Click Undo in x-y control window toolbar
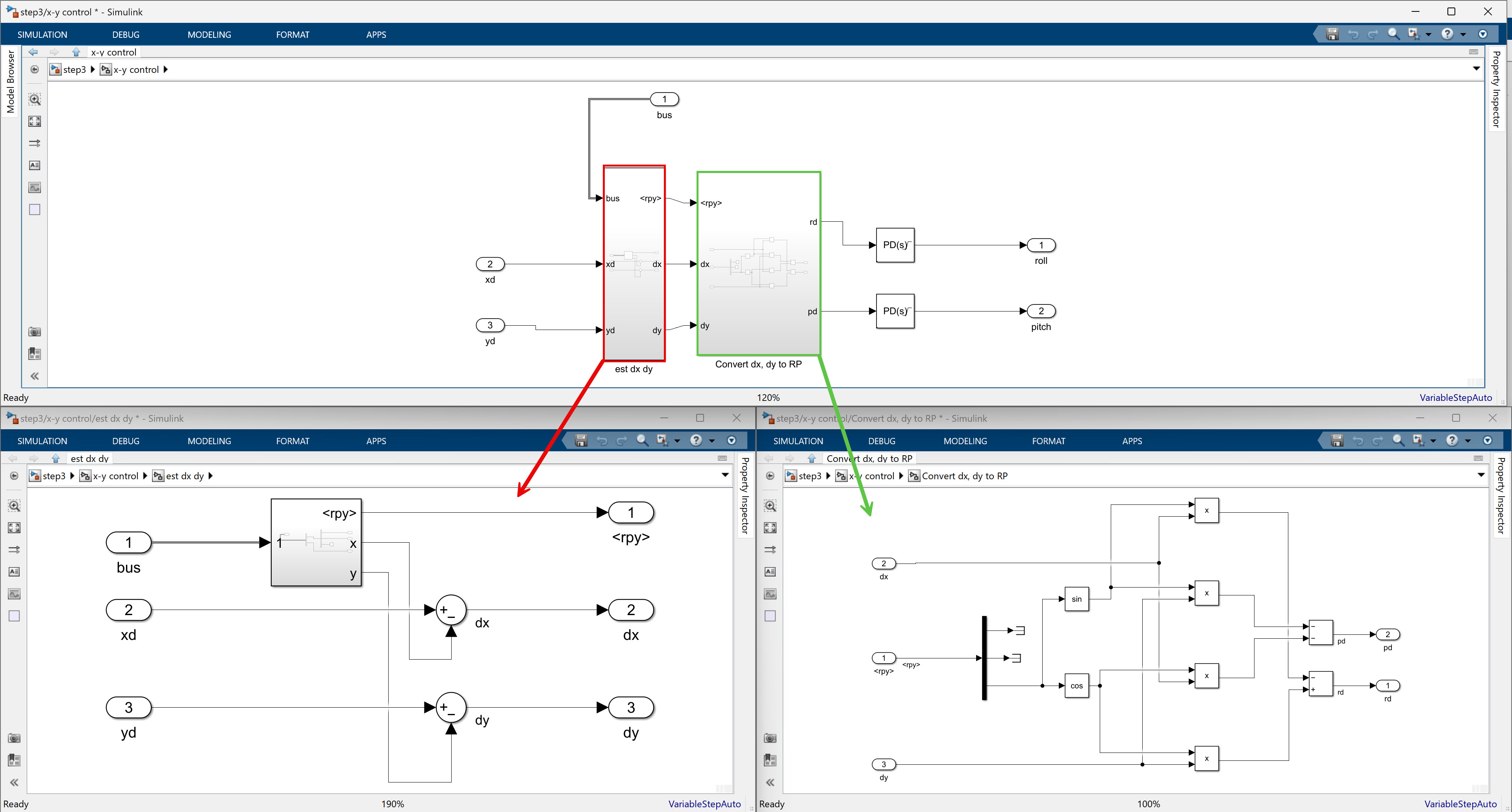Screen dimensions: 1512x812 (x=1353, y=34)
